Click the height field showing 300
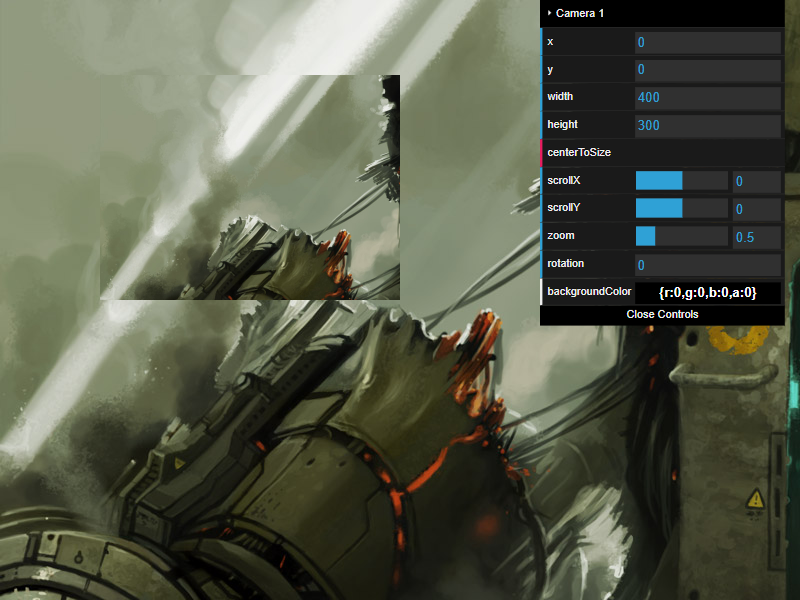Screen dimensions: 800x600 [x=708, y=125]
